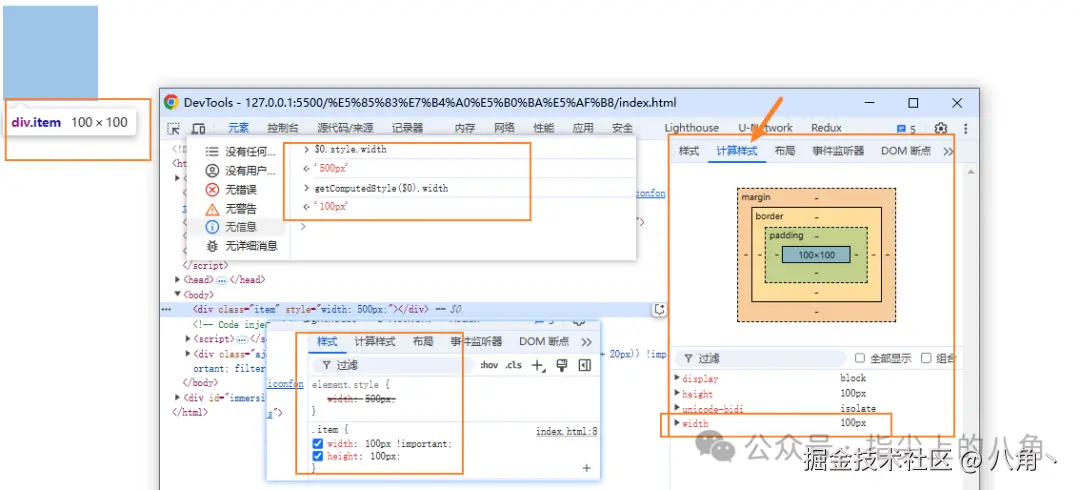Enable the 组合 checkbox
Screen dimensions: 1080x490
(x=926, y=358)
